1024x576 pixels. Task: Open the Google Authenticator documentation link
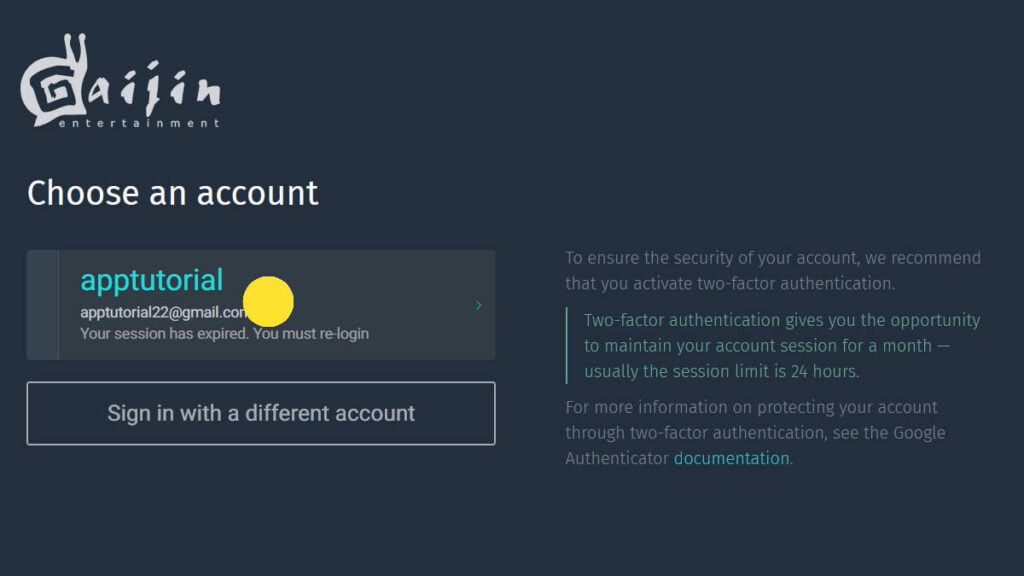pyautogui.click(x=731, y=459)
